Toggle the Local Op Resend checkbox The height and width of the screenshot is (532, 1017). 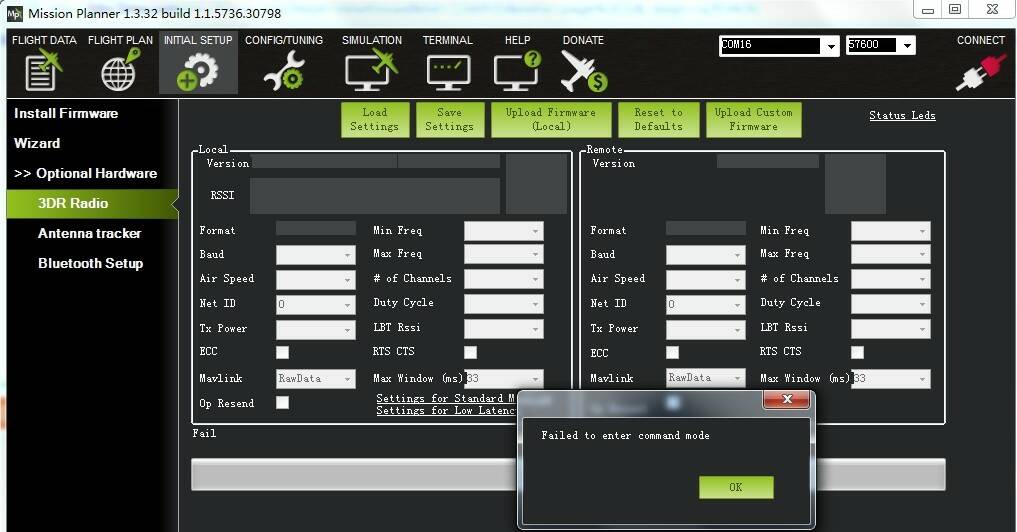[x=282, y=403]
